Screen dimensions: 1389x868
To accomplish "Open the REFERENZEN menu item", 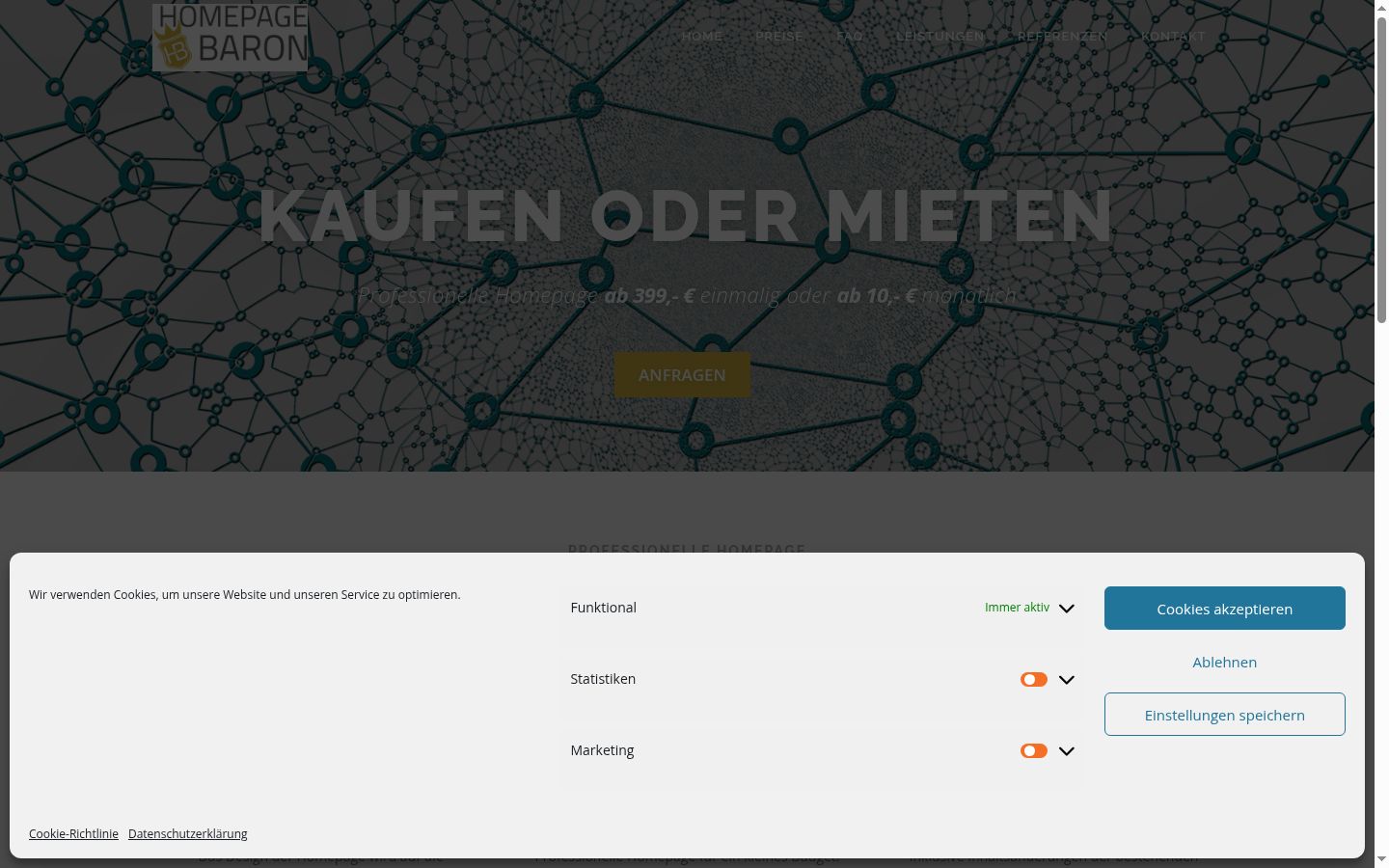I will (1063, 37).
